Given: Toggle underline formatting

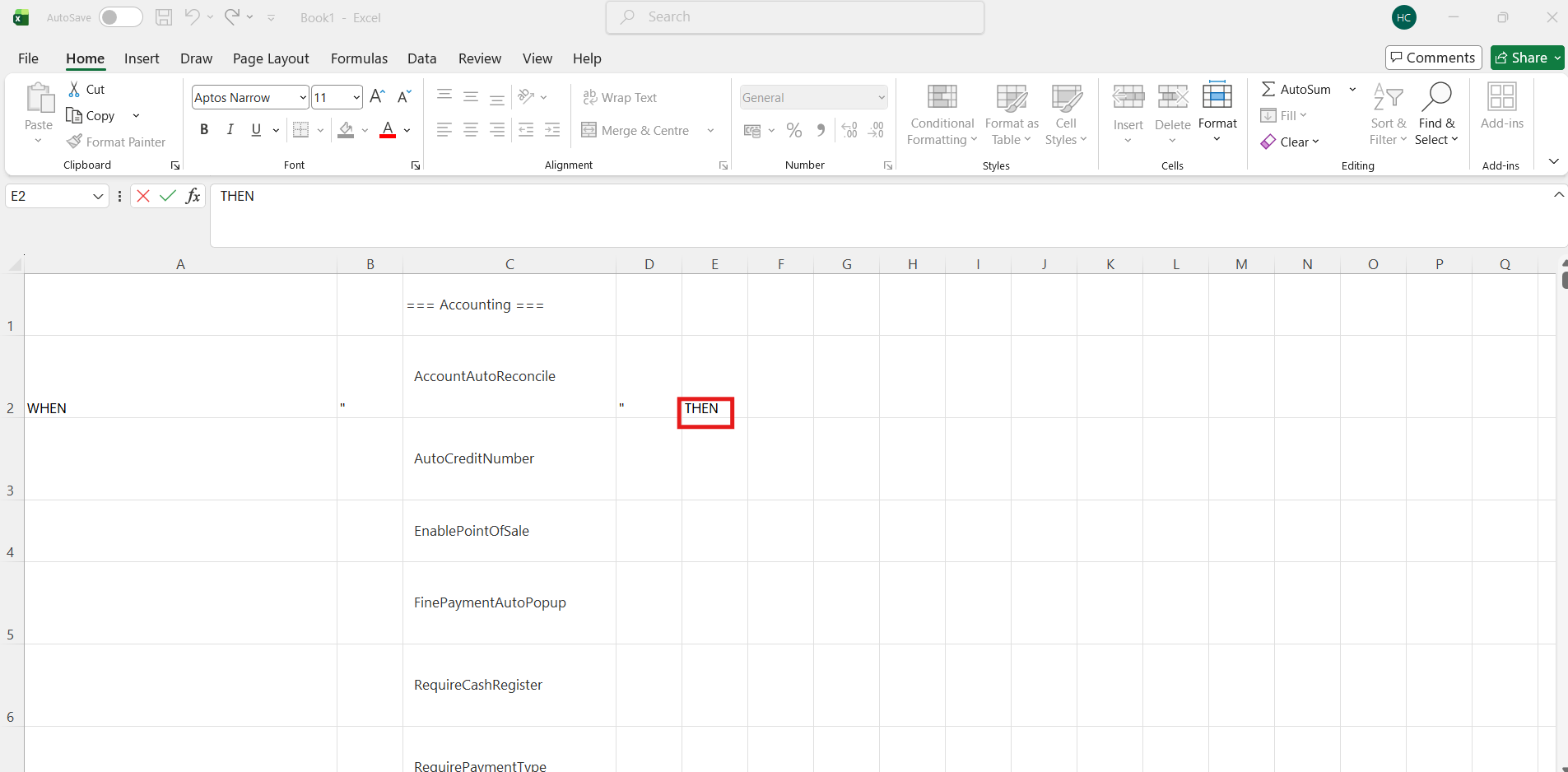Looking at the screenshot, I should click(256, 129).
